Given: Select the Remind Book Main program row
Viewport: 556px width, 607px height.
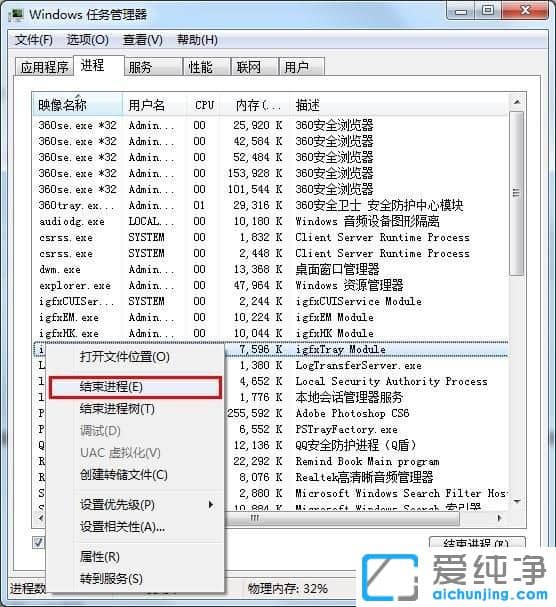Looking at the screenshot, I should coord(366,461).
